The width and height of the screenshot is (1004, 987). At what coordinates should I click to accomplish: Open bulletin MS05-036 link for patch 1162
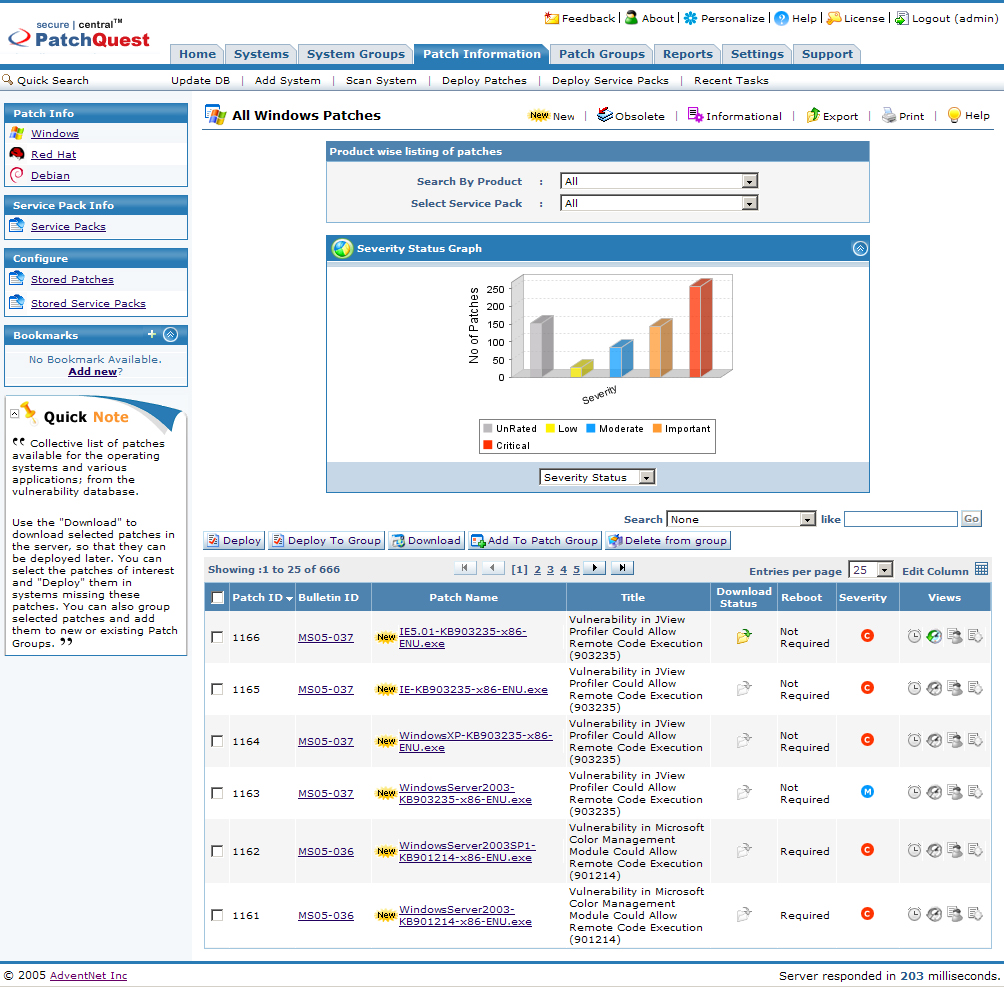point(326,851)
